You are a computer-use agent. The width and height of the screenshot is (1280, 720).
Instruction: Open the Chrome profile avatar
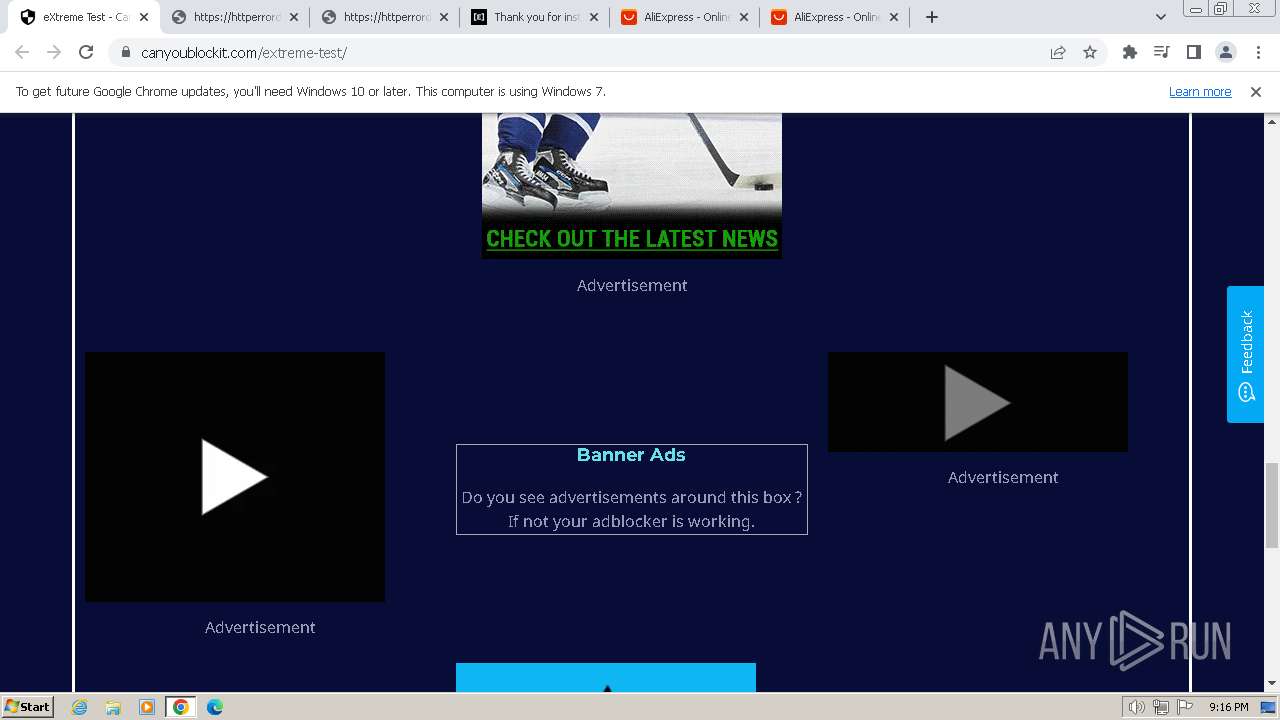pyautogui.click(x=1226, y=52)
